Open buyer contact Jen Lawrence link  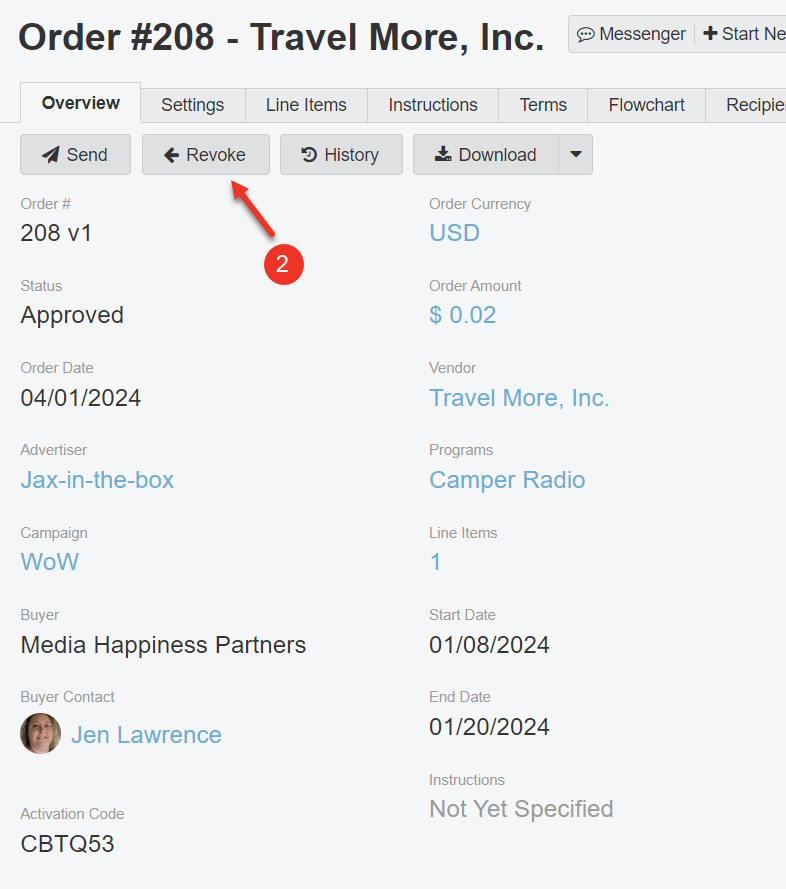(x=146, y=735)
